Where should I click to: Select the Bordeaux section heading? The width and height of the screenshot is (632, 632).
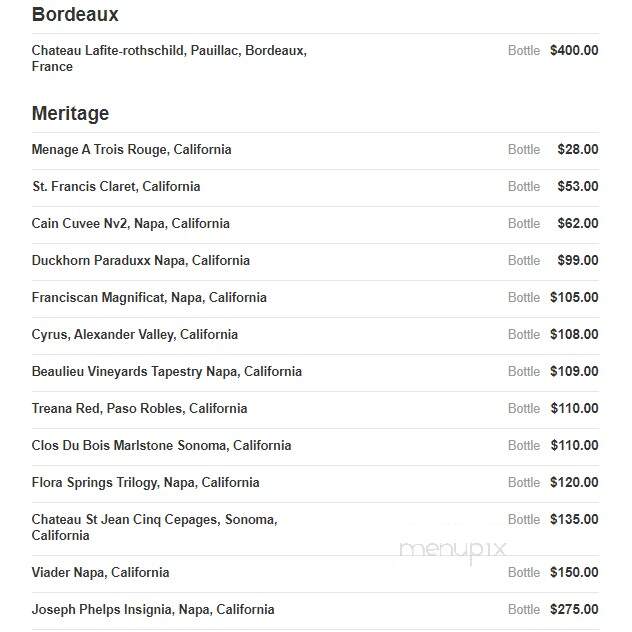pos(75,15)
